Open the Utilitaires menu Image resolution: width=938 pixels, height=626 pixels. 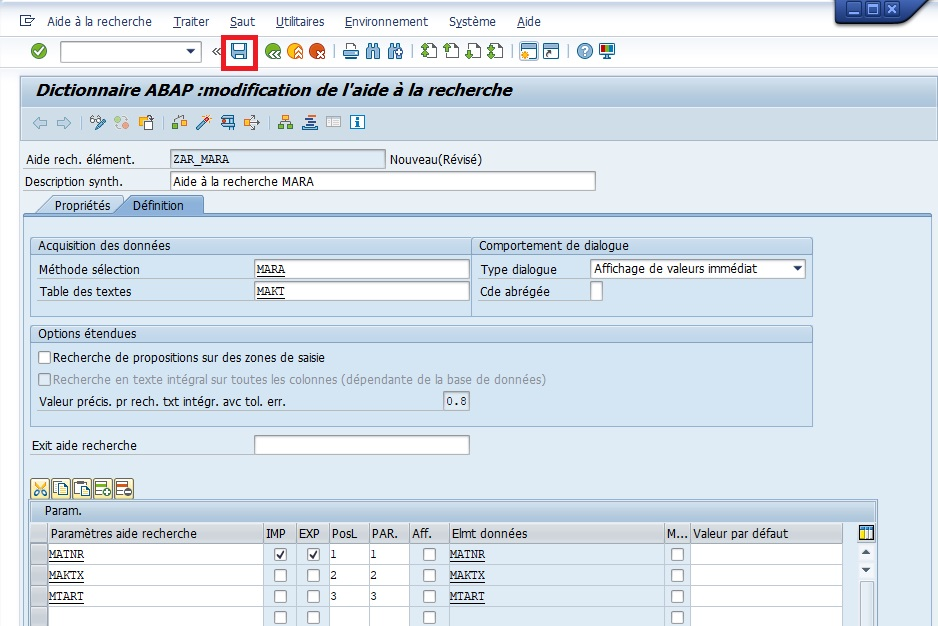(299, 21)
